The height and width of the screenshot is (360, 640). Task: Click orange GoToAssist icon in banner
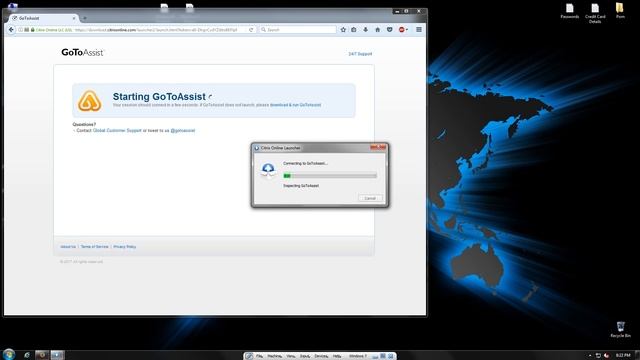pyautogui.click(x=90, y=101)
